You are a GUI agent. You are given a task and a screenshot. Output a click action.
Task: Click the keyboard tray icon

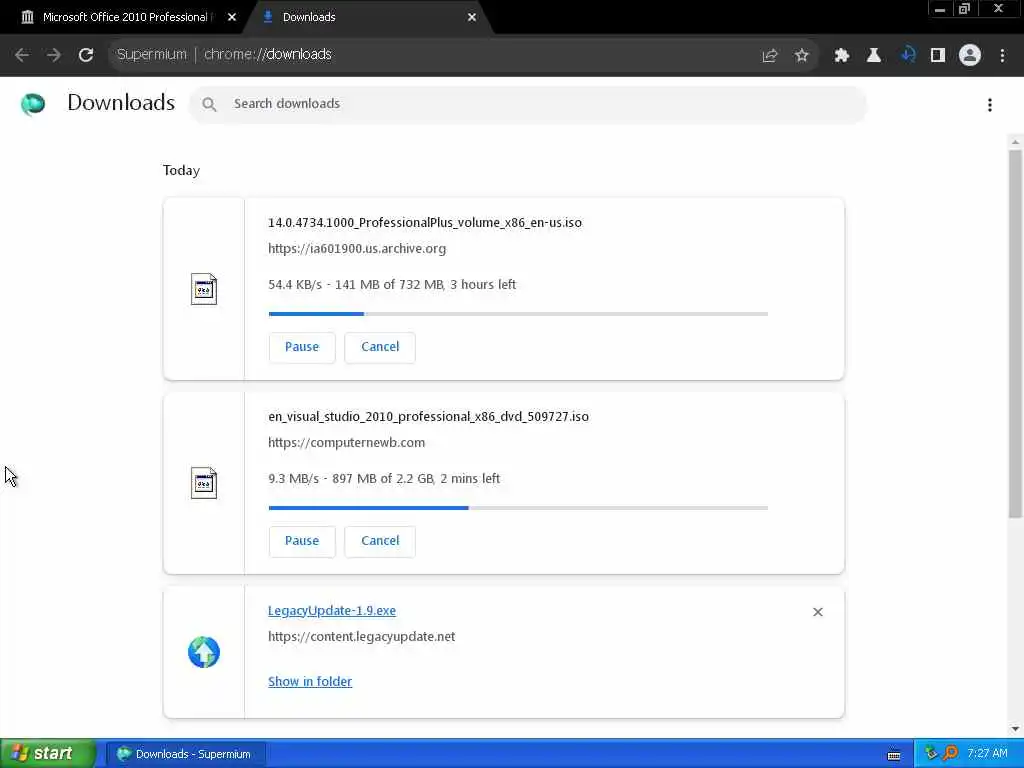pyautogui.click(x=894, y=756)
